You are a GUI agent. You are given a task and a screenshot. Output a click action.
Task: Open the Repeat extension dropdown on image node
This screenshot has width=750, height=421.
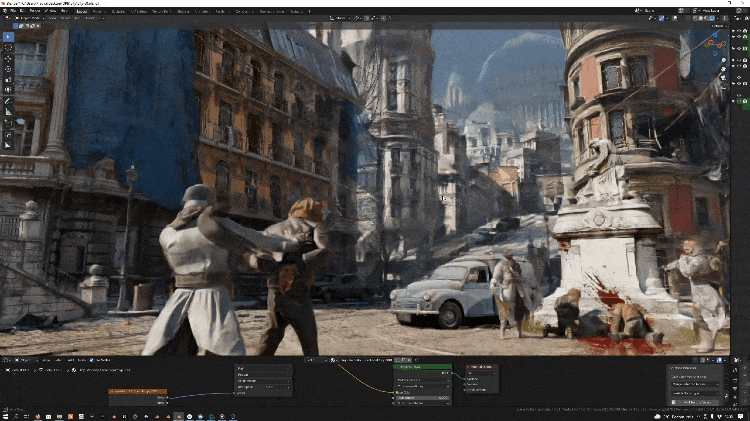coord(263,375)
